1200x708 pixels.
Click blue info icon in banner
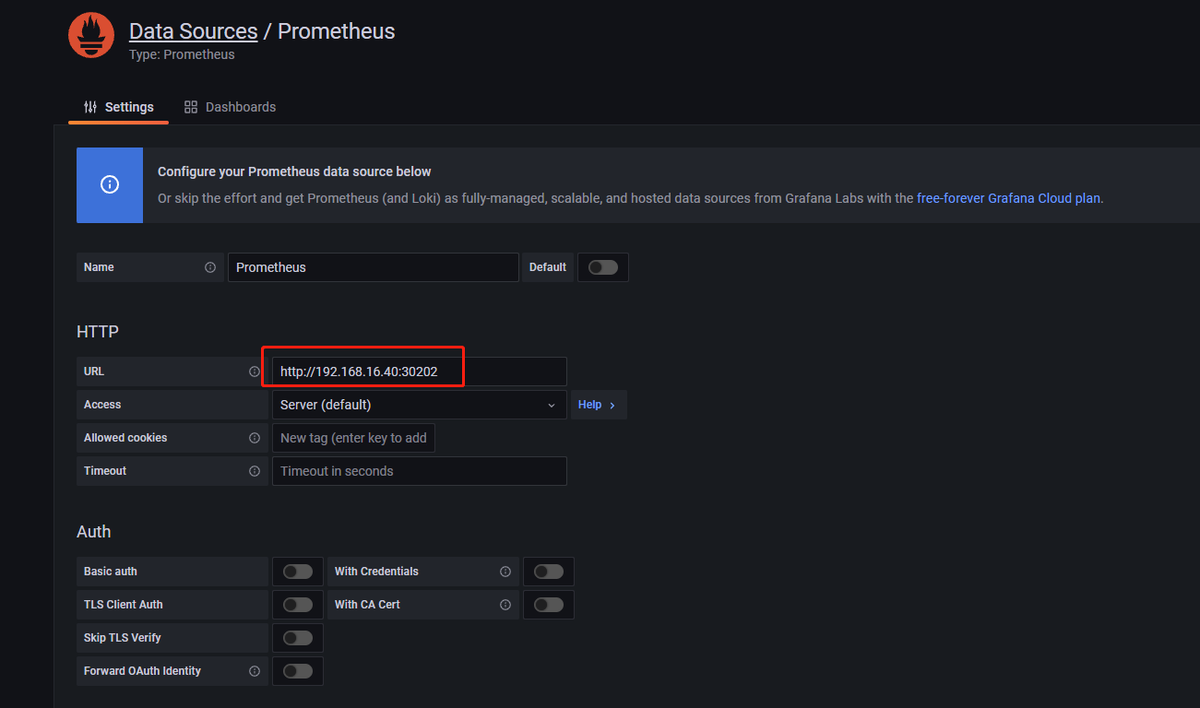[110, 185]
